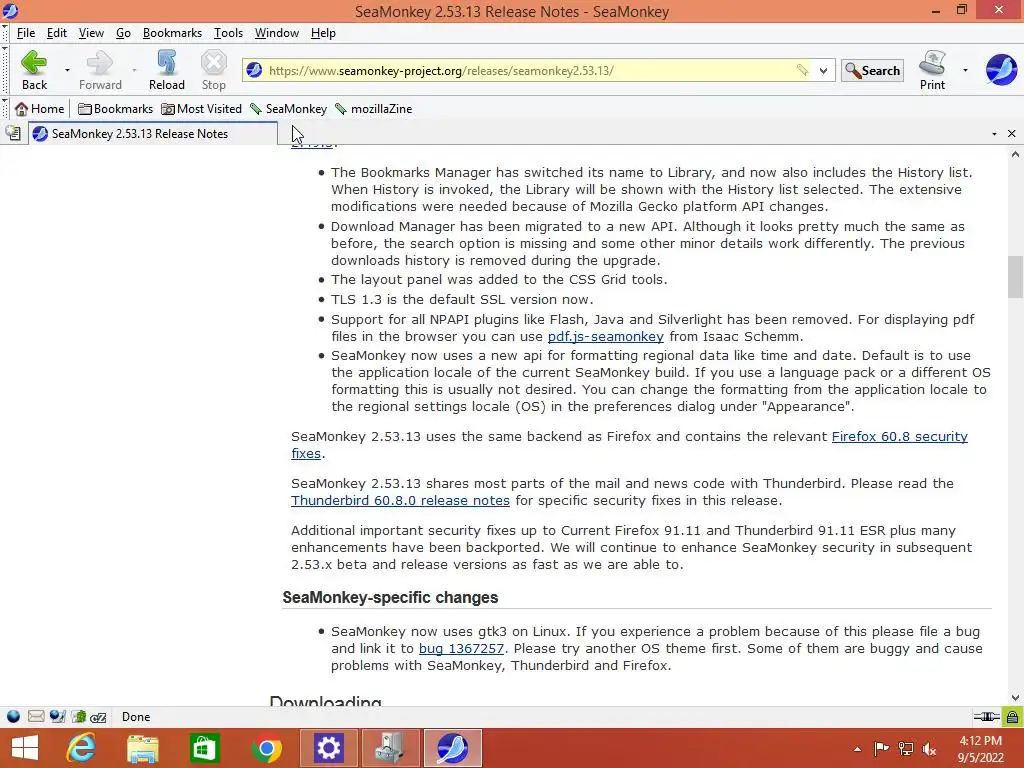The width and height of the screenshot is (1024, 768).
Task: Switch to SeaMonkey taskbar window
Action: coord(453,748)
